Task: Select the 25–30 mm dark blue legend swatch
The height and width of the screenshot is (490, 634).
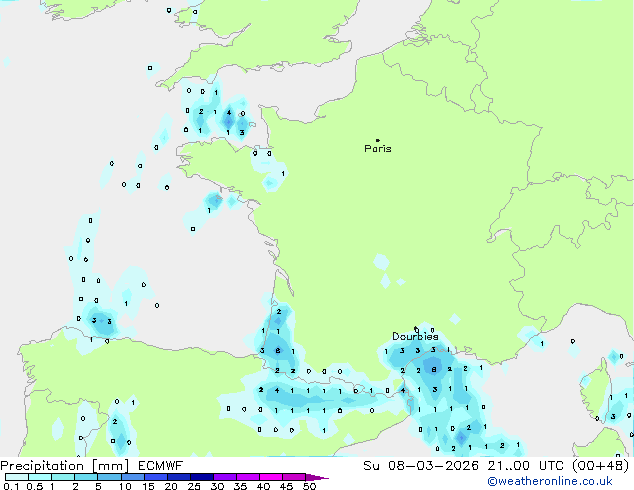Action: 202,477
